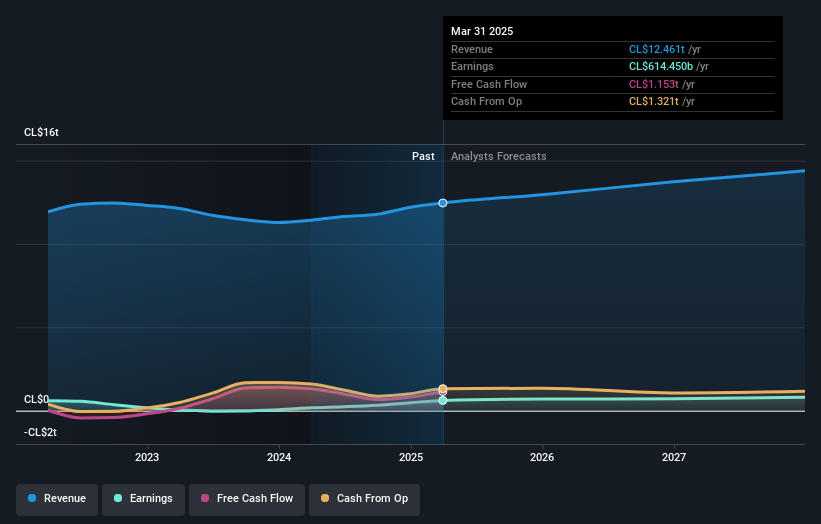Click the blue Revenue data point marker
Image resolution: width=821 pixels, height=524 pixels.
tap(443, 203)
